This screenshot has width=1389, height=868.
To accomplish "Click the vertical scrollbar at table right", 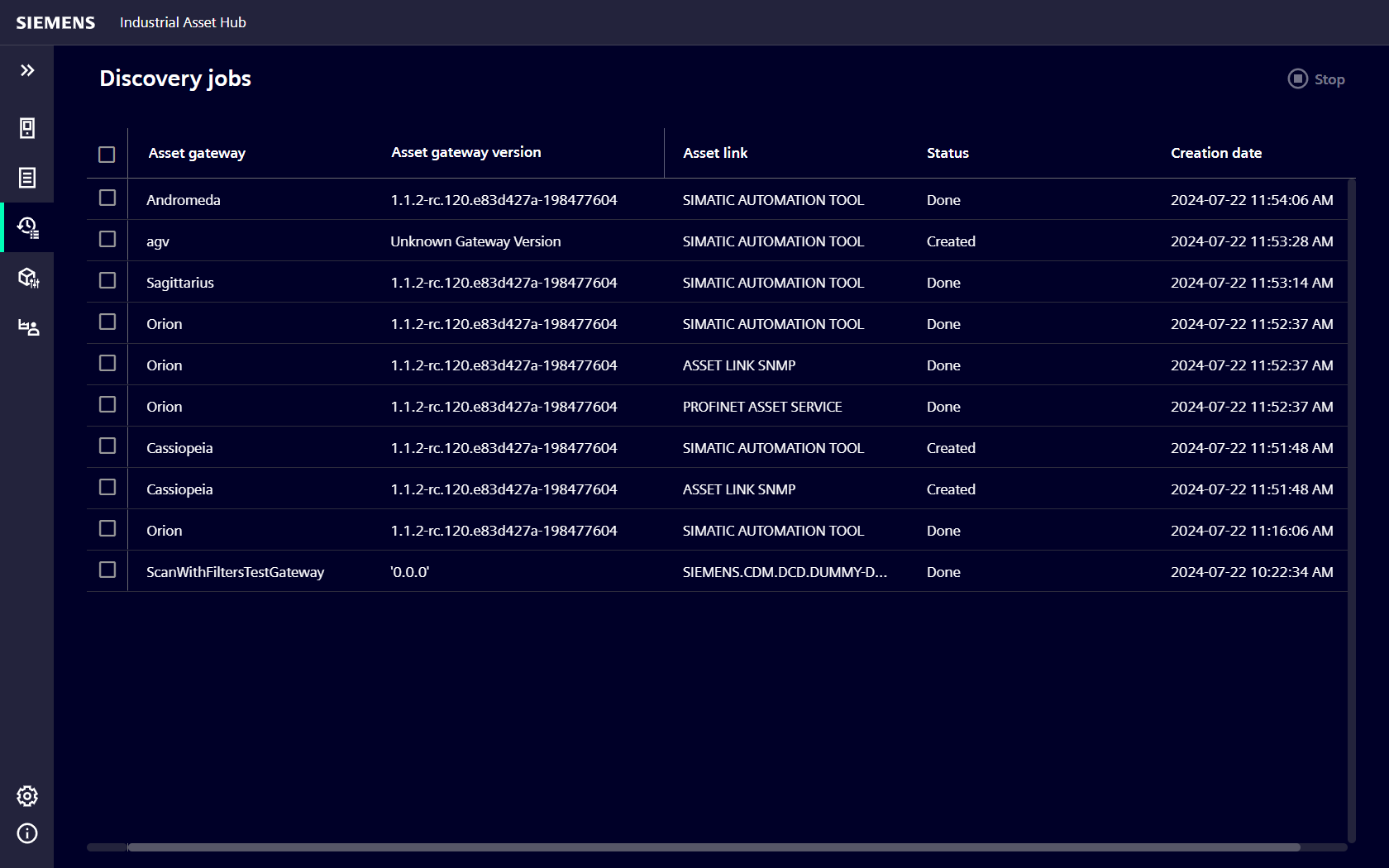I will (x=1352, y=510).
